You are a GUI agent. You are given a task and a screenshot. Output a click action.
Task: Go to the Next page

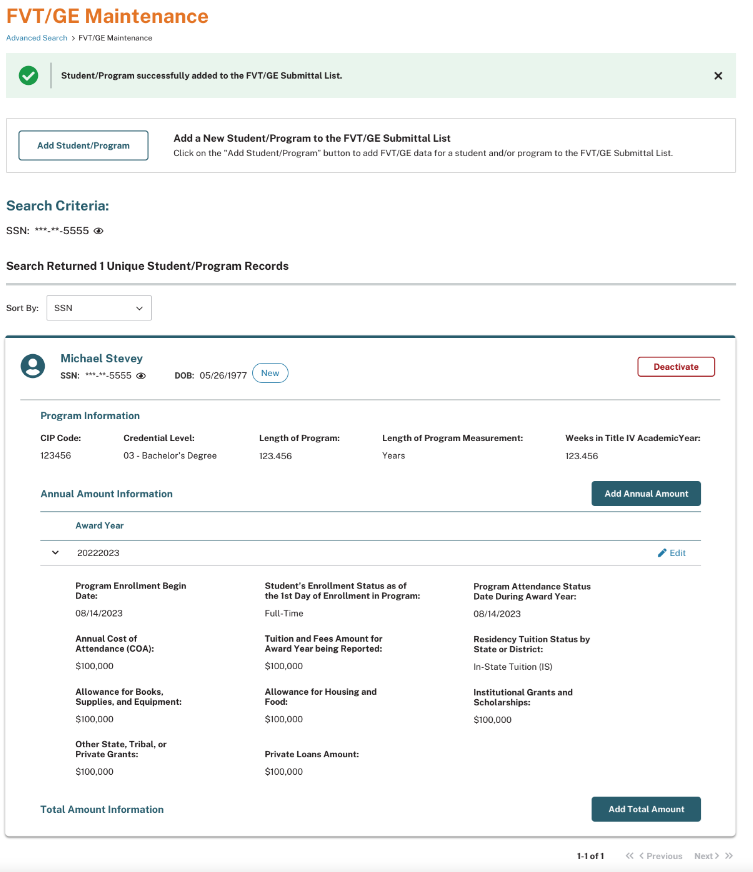[x=706, y=856]
